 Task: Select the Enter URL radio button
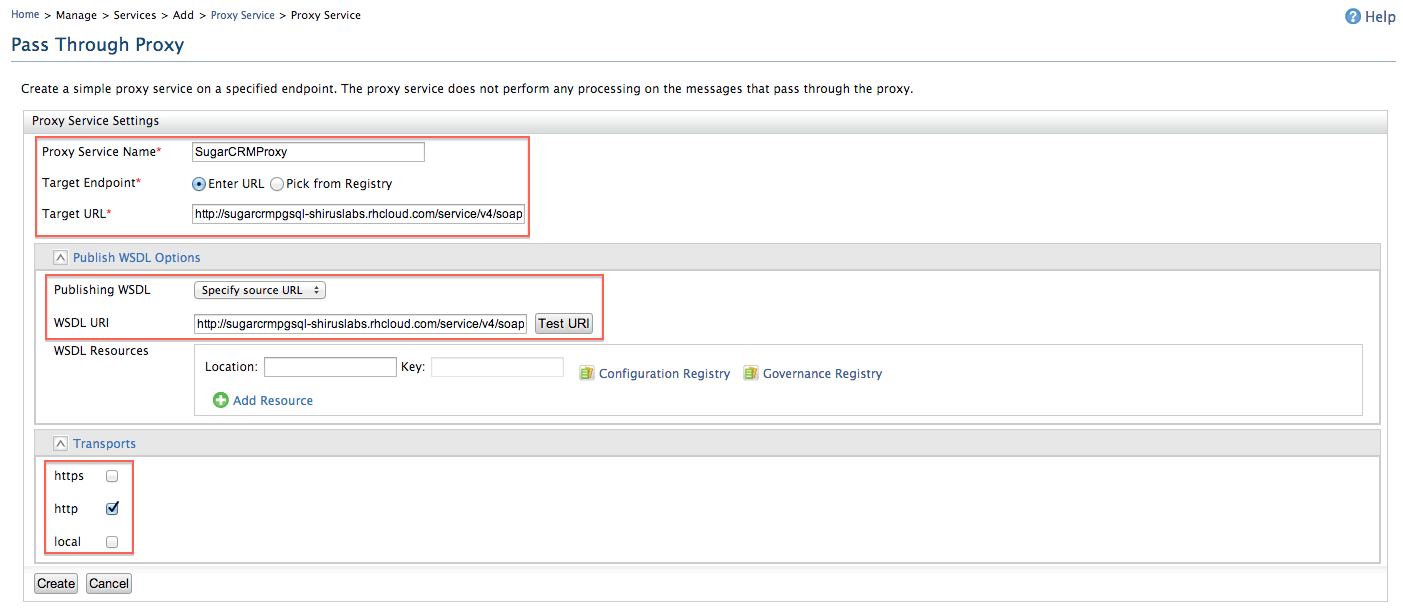(x=199, y=184)
